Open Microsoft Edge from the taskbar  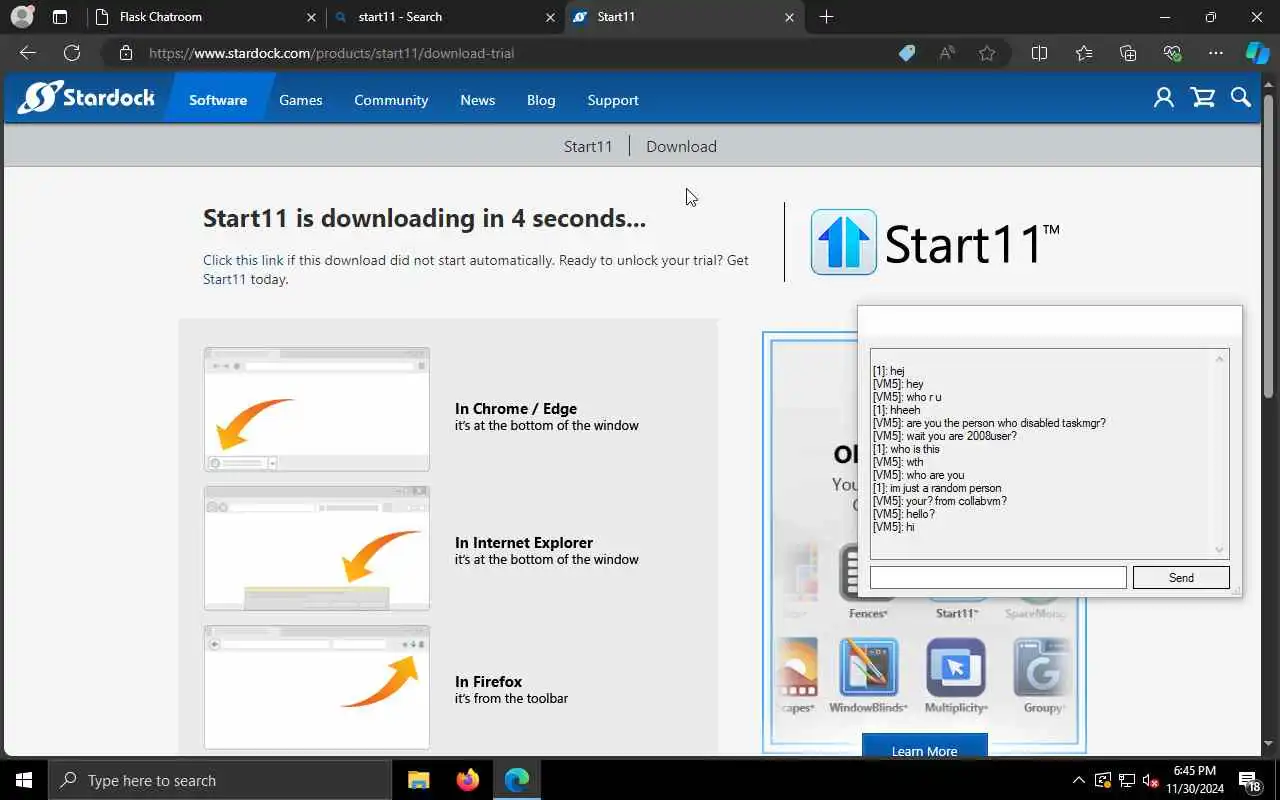tap(516, 780)
